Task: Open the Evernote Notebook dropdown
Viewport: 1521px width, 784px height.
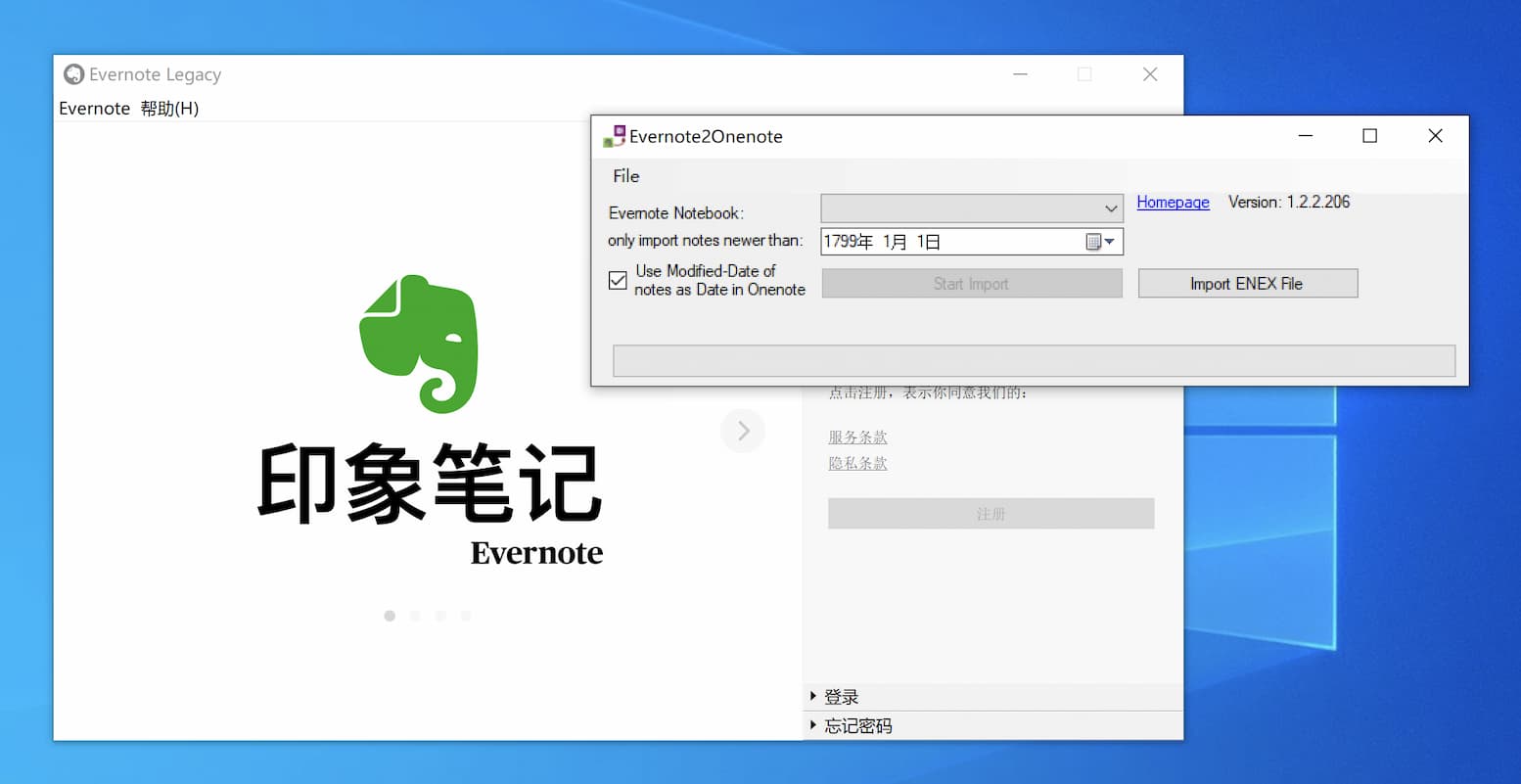Action: tap(971, 208)
